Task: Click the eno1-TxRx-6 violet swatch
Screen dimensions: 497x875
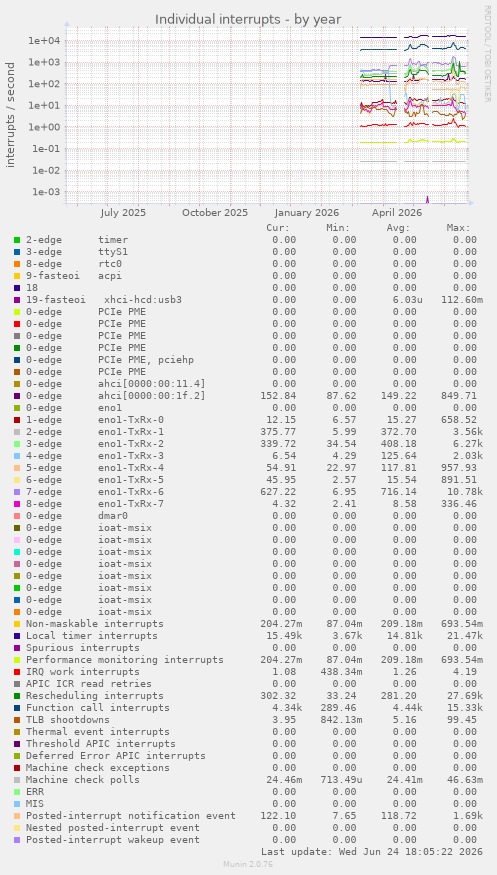Action: pos(17,492)
